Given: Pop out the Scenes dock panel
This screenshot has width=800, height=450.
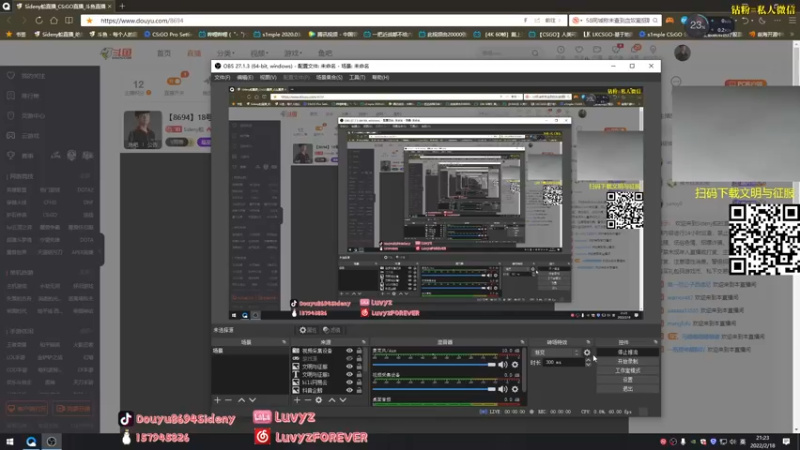Looking at the screenshot, I should (x=284, y=342).
